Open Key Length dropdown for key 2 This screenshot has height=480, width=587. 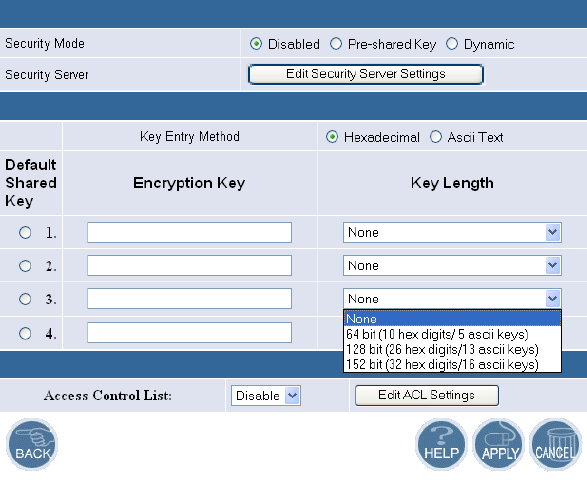click(x=452, y=265)
